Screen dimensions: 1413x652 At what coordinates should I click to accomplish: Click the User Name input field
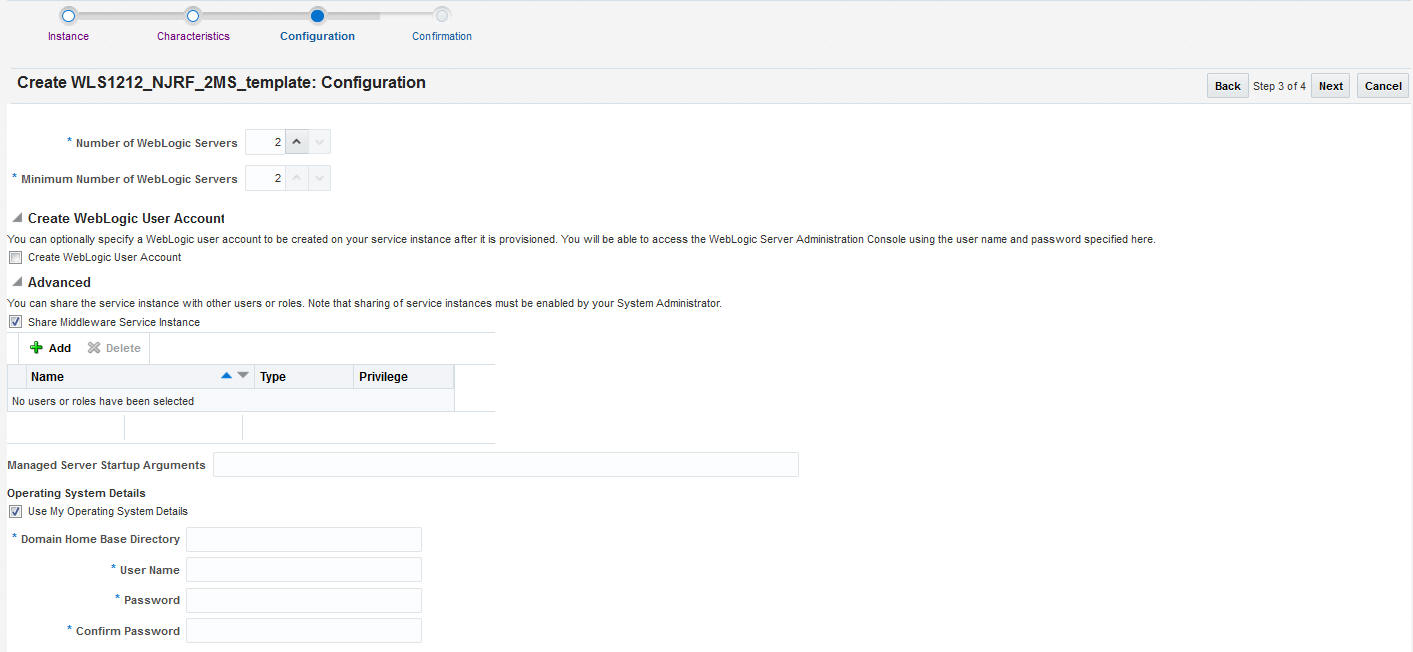click(304, 570)
